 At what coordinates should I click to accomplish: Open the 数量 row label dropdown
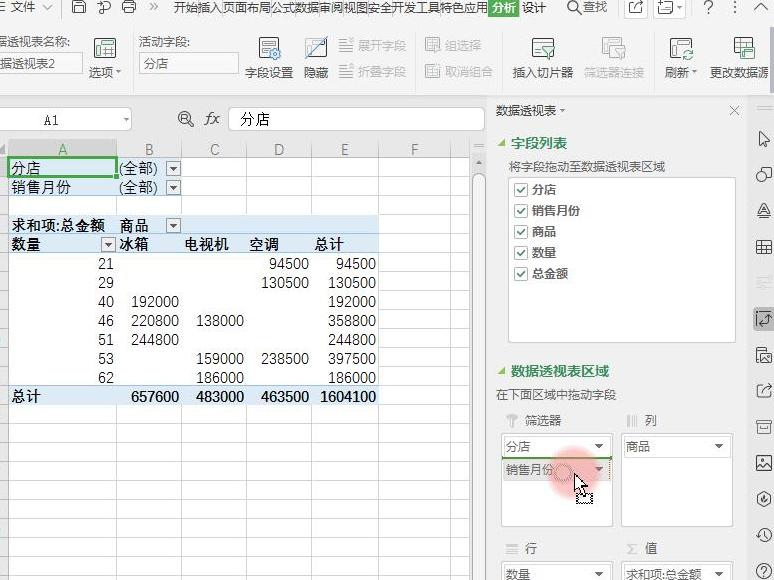[108, 244]
